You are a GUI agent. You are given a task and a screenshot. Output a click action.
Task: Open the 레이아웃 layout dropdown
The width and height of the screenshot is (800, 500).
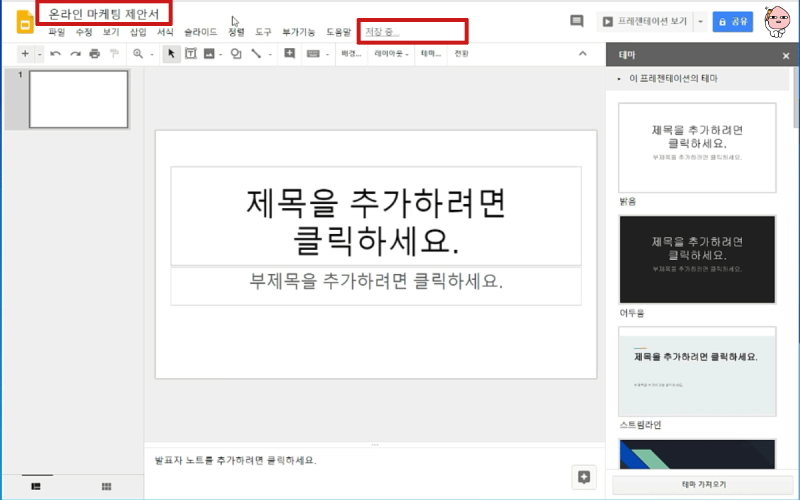pos(391,54)
